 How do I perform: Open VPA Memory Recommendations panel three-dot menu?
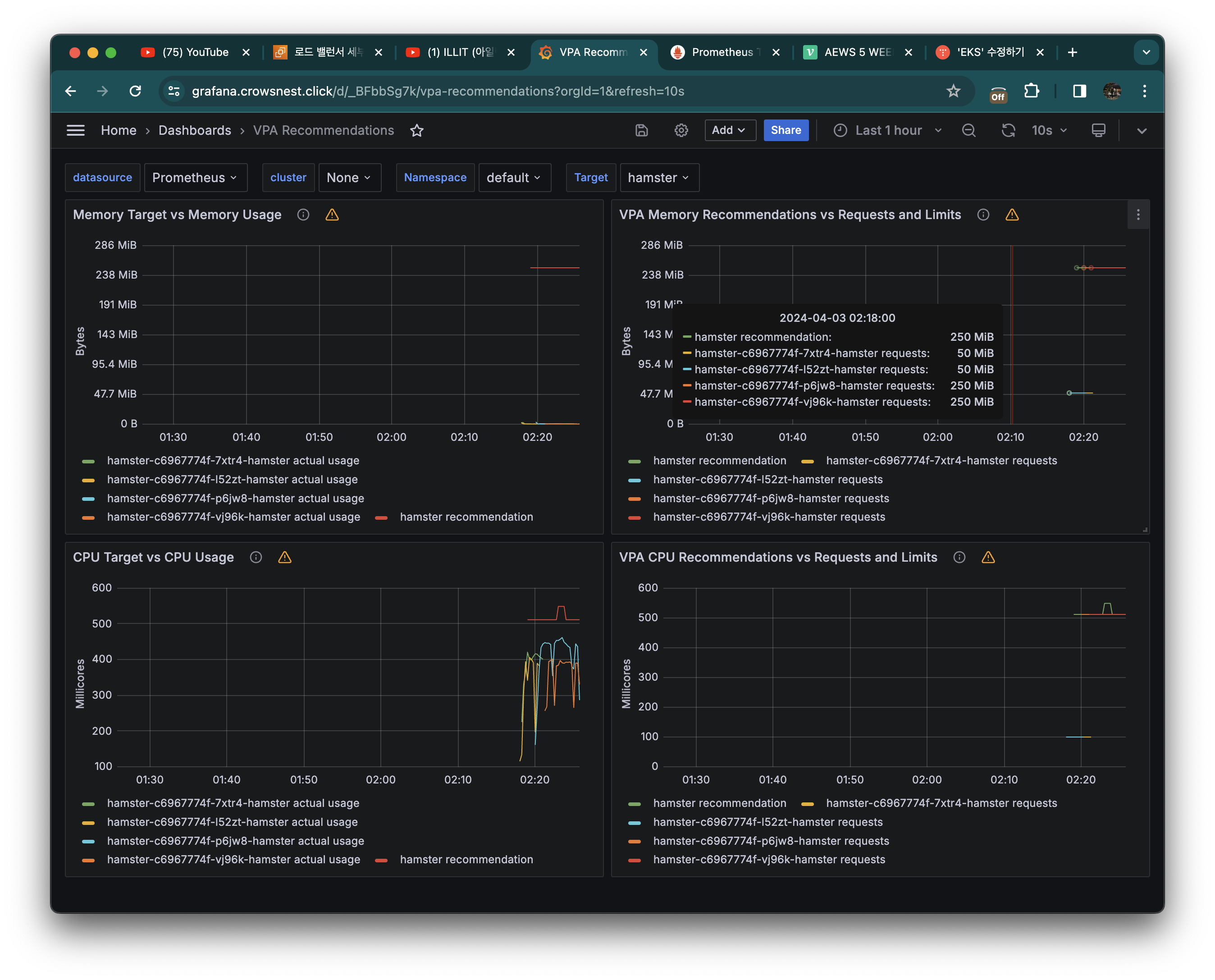tap(1137, 215)
